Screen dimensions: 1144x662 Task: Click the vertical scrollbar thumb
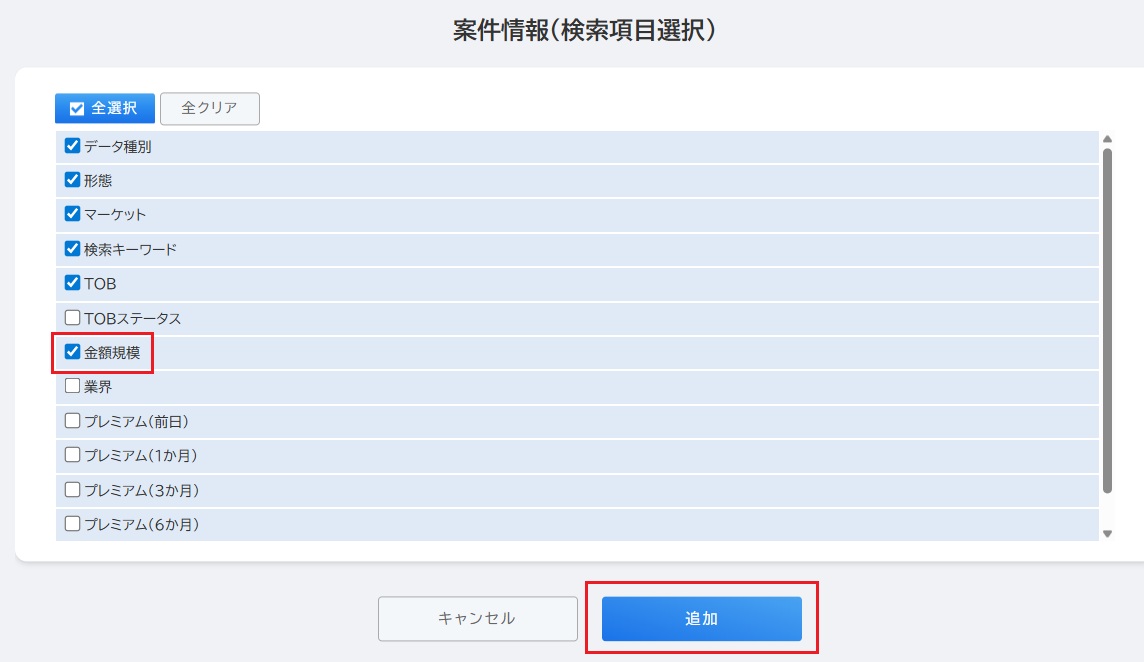[1107, 321]
